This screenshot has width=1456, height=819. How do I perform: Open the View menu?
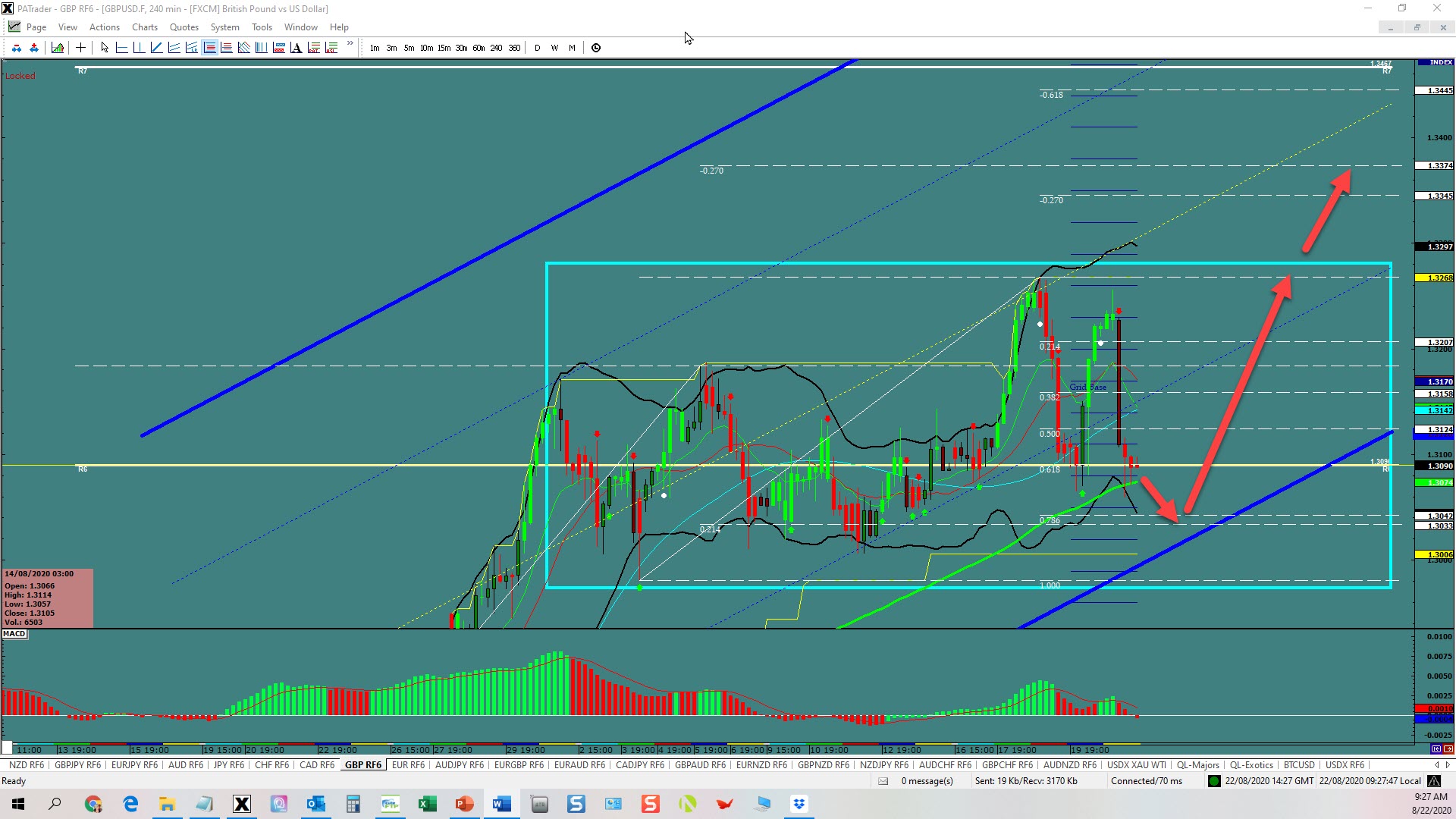pos(67,27)
